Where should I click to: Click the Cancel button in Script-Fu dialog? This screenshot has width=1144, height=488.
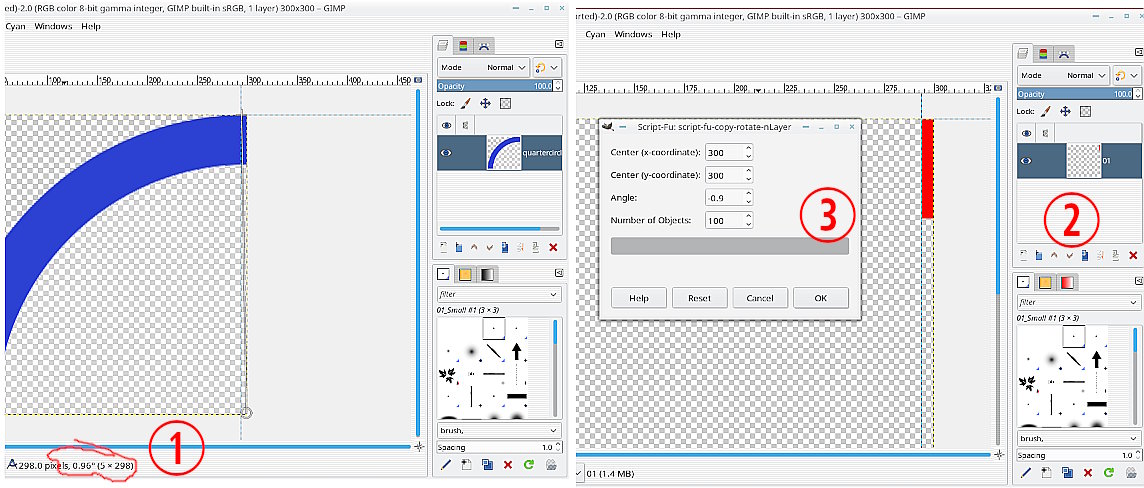pos(760,298)
